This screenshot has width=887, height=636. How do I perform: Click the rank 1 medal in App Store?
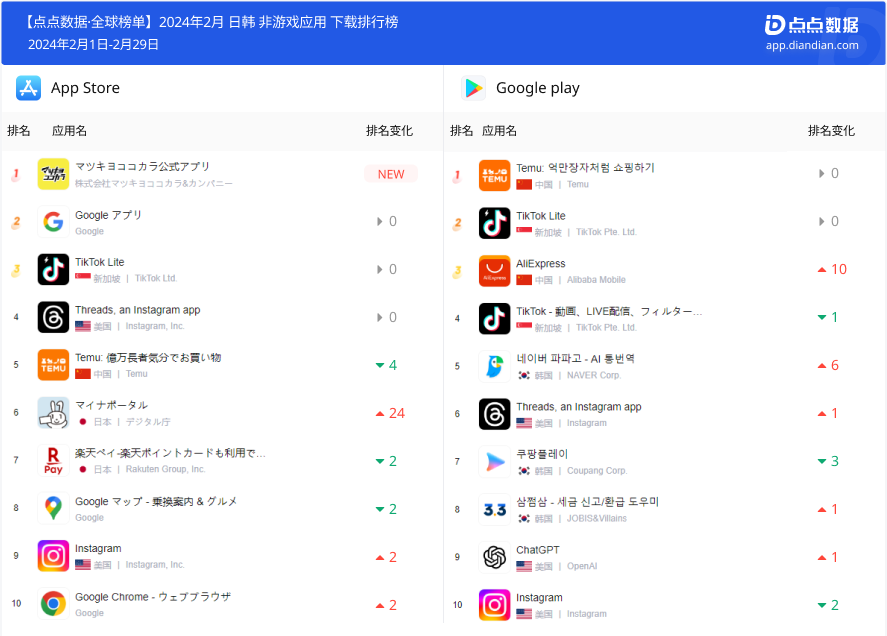[x=16, y=175]
